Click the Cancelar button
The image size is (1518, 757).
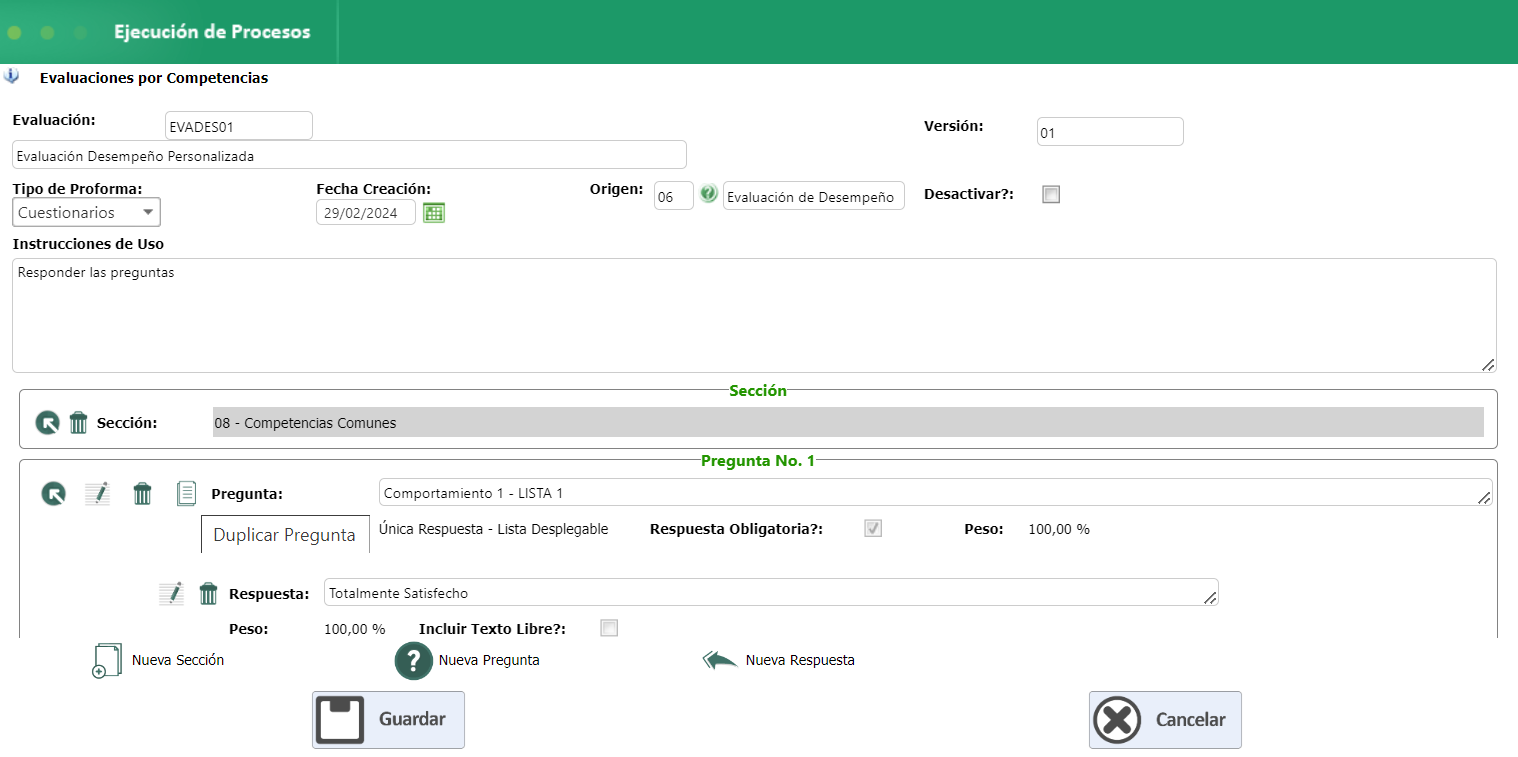(x=1165, y=720)
